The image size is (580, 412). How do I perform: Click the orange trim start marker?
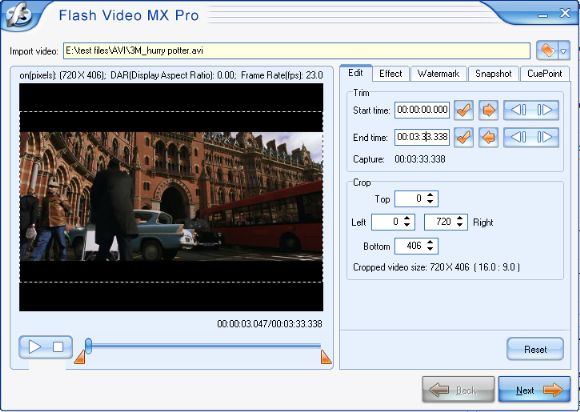tap(80, 357)
